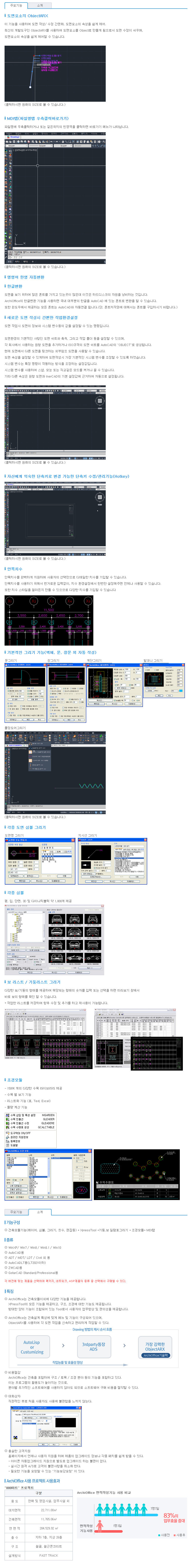Open the left 보 리스트 drawing image
The image size is (196, 1568).
(x=49, y=1039)
